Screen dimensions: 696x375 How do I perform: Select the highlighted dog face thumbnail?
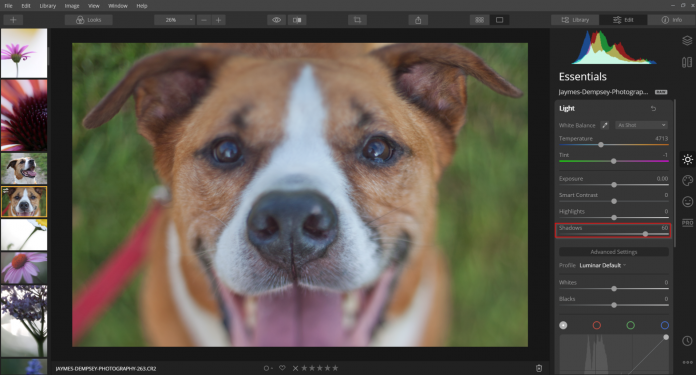[24, 201]
